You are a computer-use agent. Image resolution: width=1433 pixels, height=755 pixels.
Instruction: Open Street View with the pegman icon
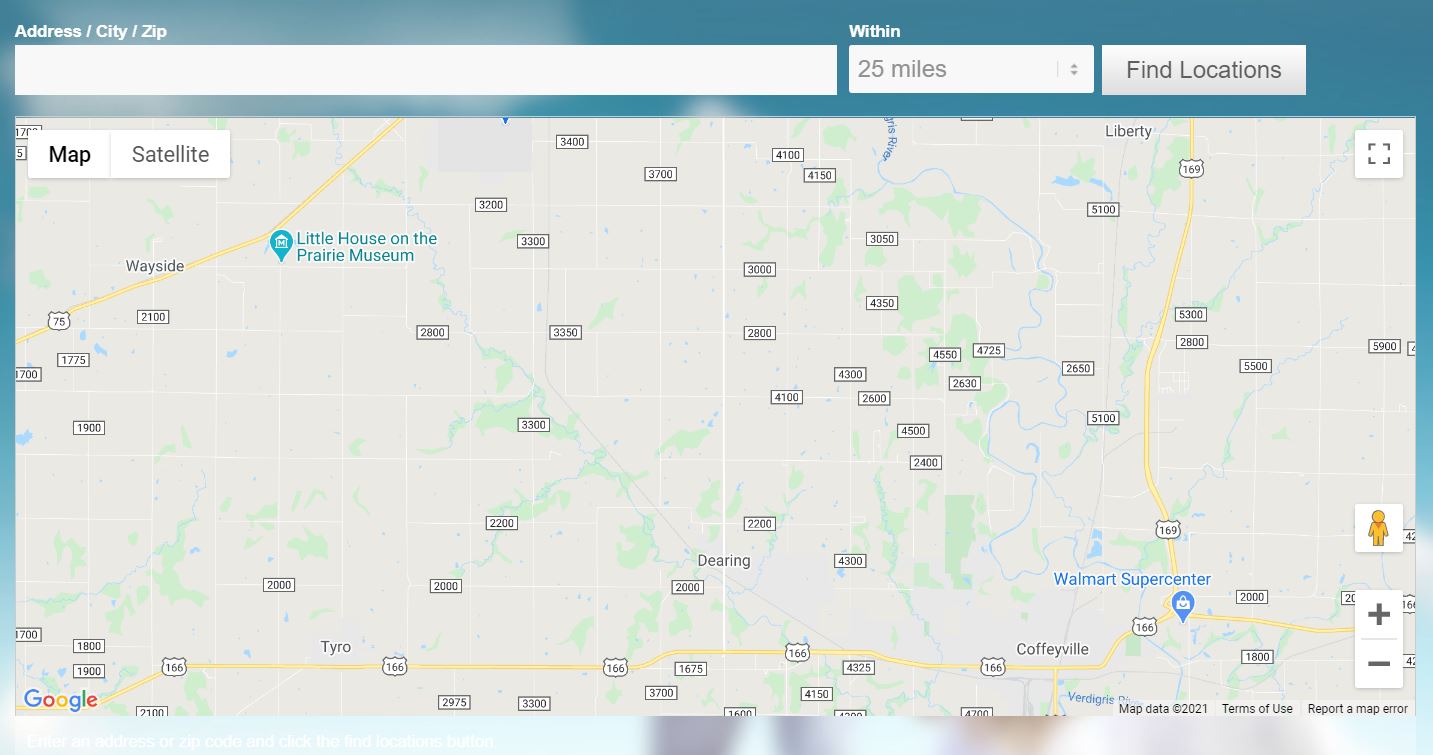pos(1379,528)
